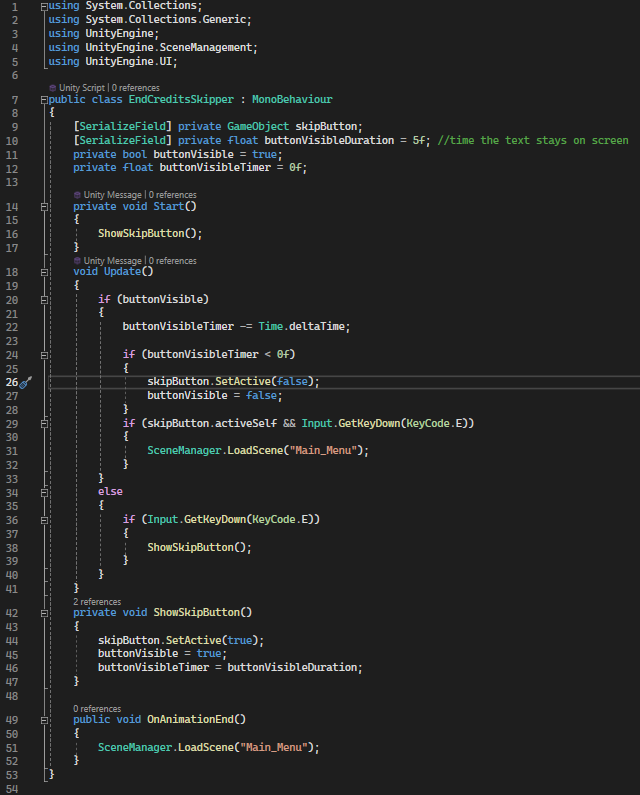Click 'buttonVisibleDuration' on line 10
The image size is (640, 795).
click(x=329, y=140)
